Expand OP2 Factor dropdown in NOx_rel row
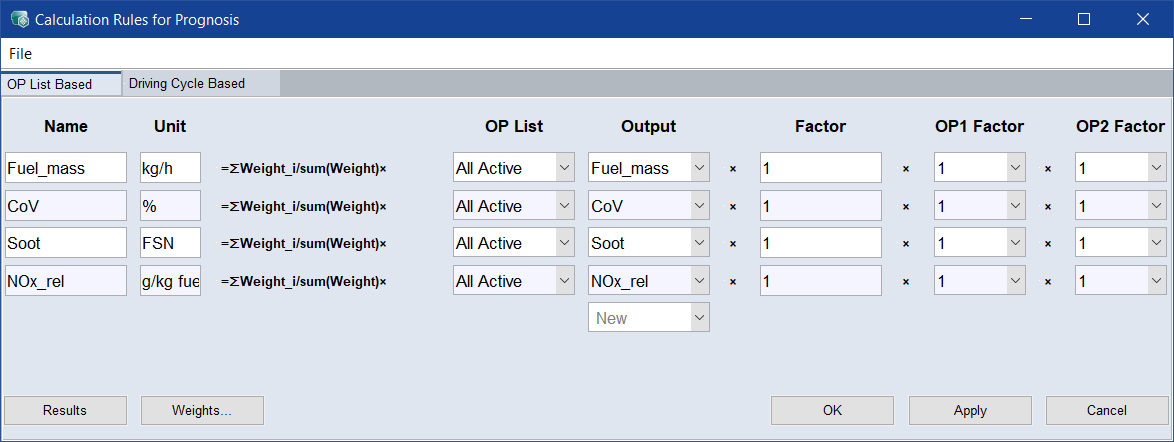Viewport: 1174px width, 442px height. (x=1155, y=281)
